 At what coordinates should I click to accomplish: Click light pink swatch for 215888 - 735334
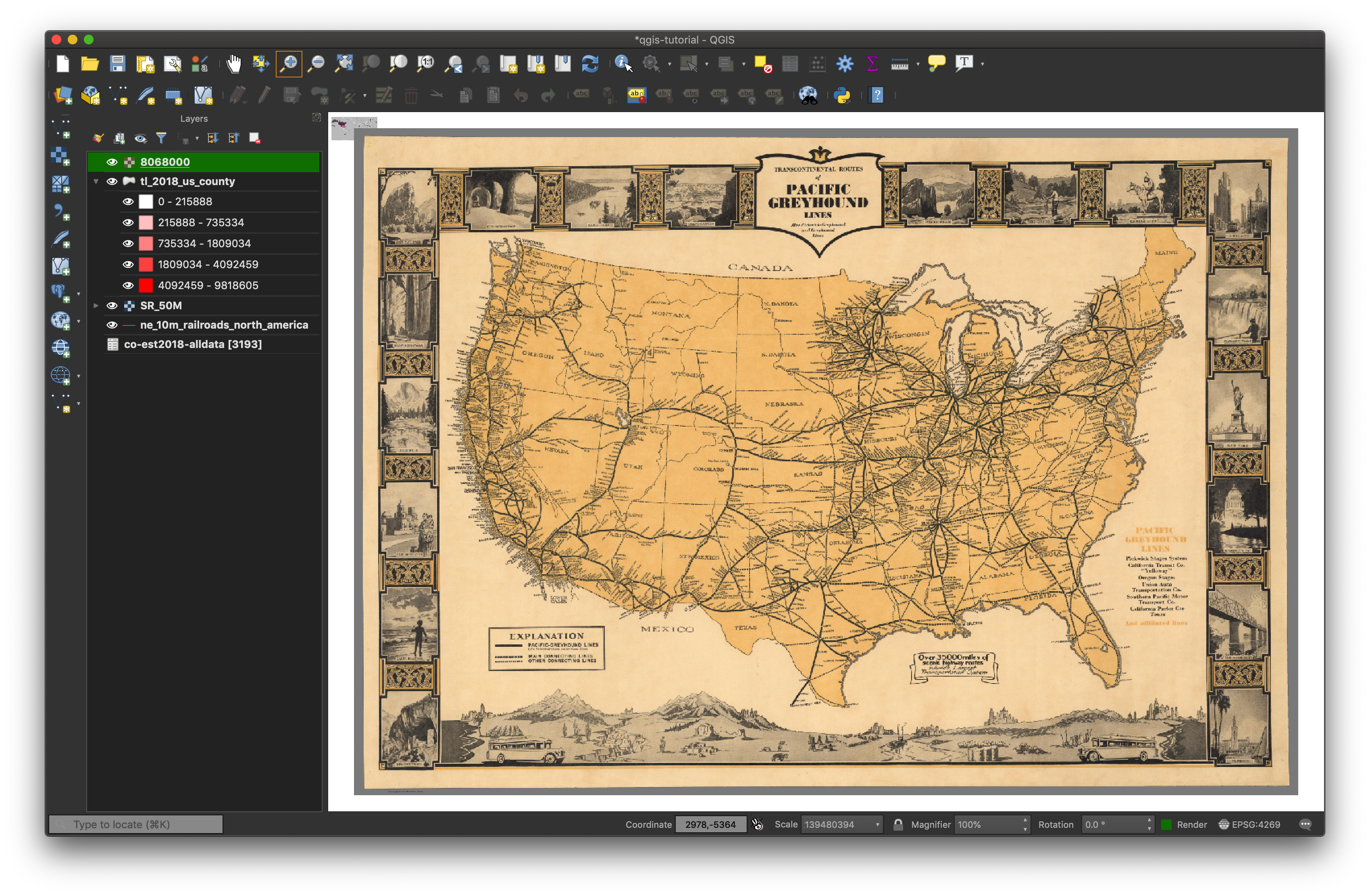coord(146,222)
